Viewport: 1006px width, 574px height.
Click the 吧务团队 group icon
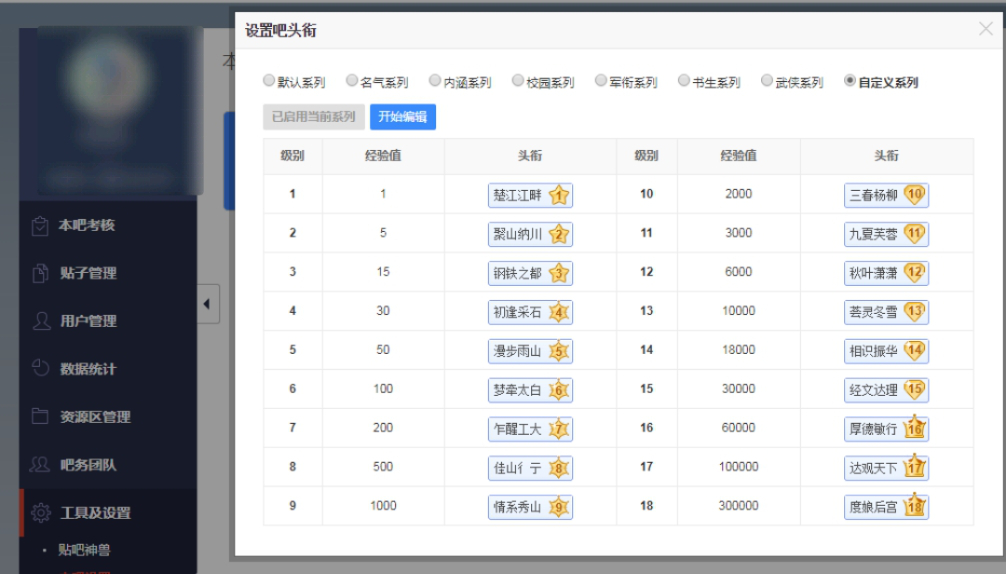40,465
